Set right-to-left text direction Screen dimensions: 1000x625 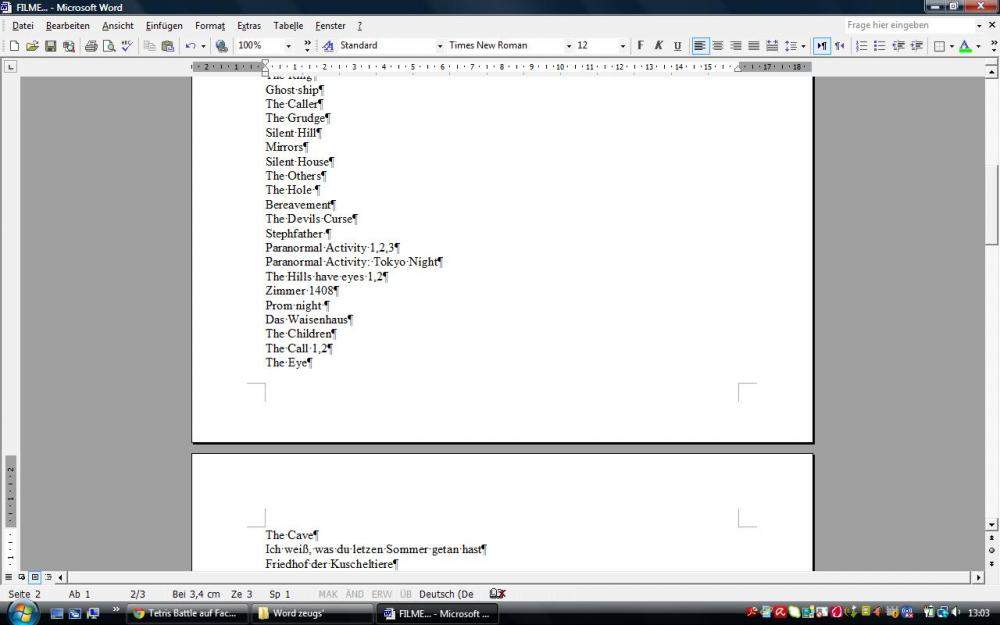coord(840,46)
